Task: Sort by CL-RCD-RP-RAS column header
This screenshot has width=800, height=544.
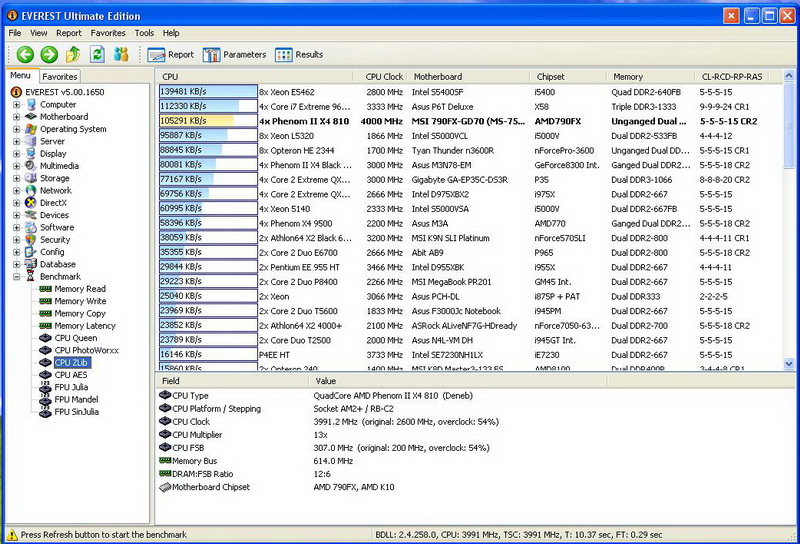Action: pos(732,77)
